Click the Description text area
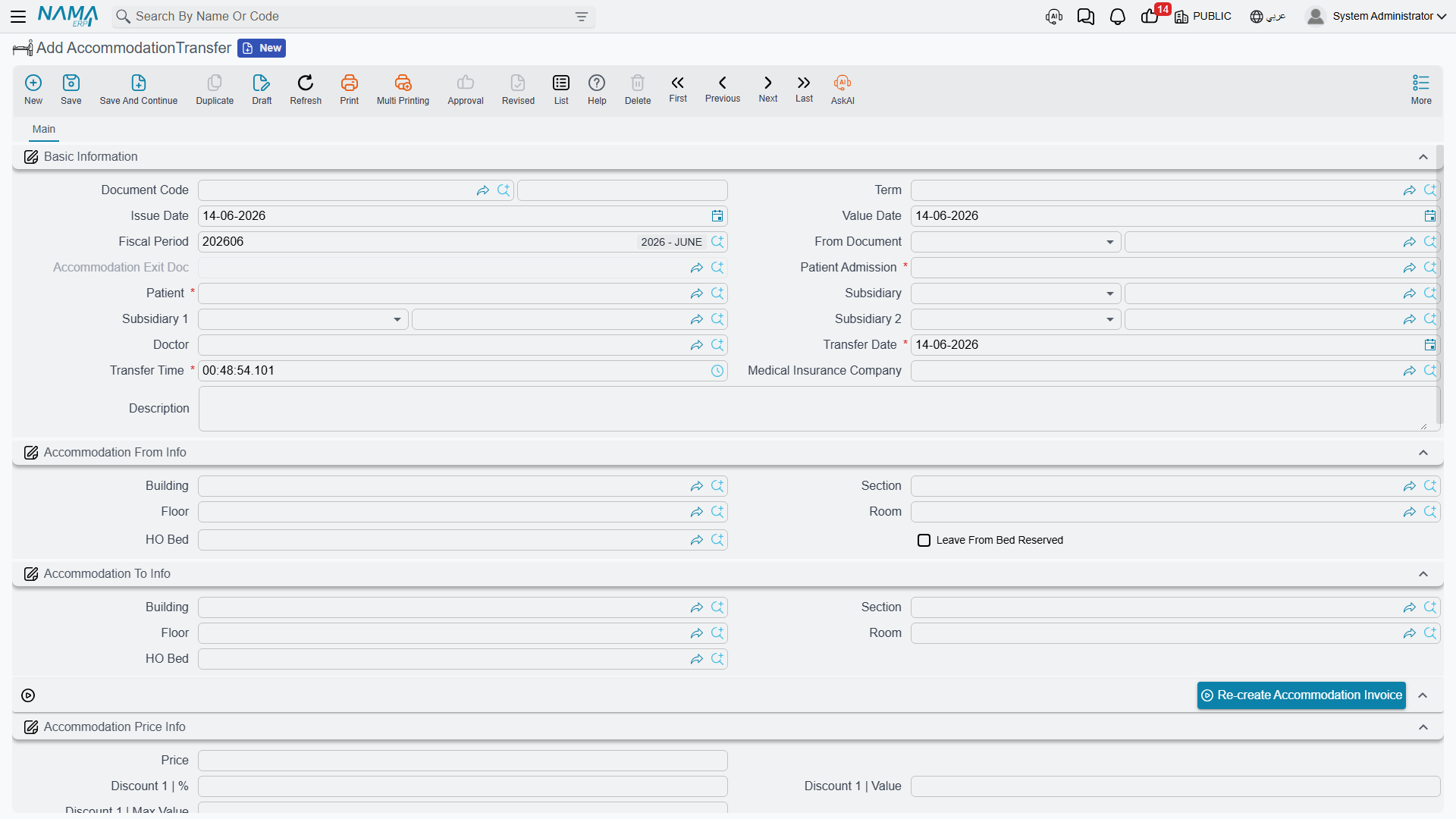The height and width of the screenshot is (819, 1456). (x=819, y=409)
